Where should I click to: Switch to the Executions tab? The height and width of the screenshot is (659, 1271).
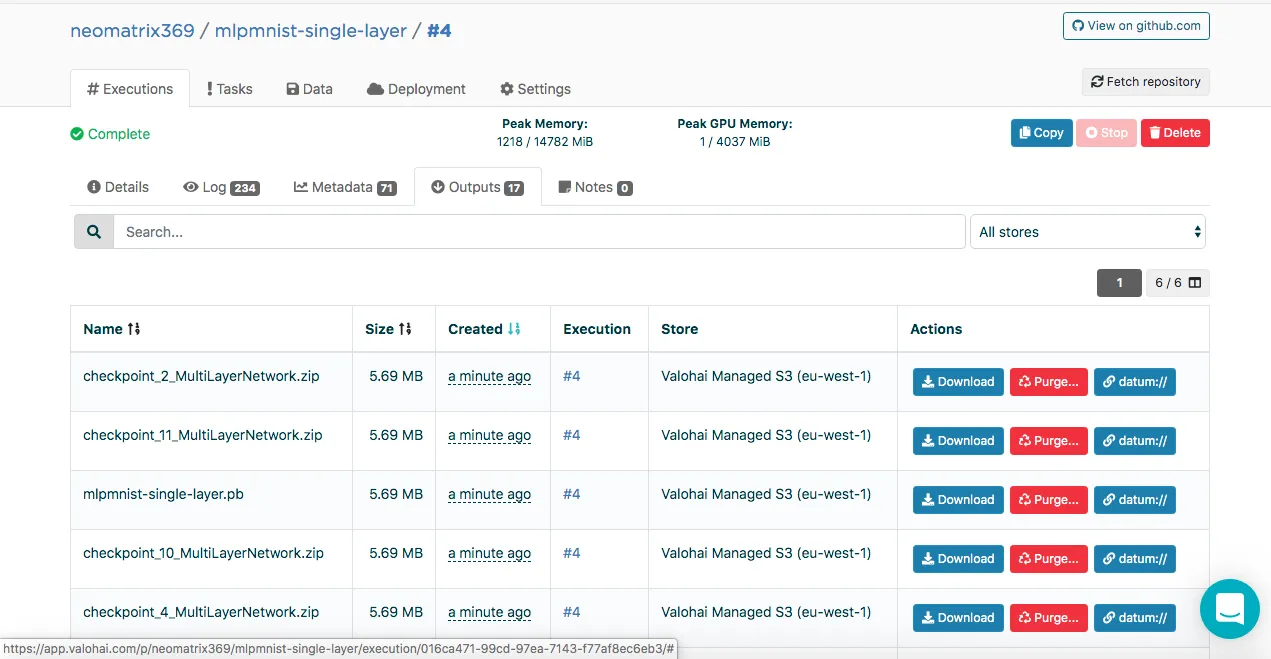click(130, 89)
